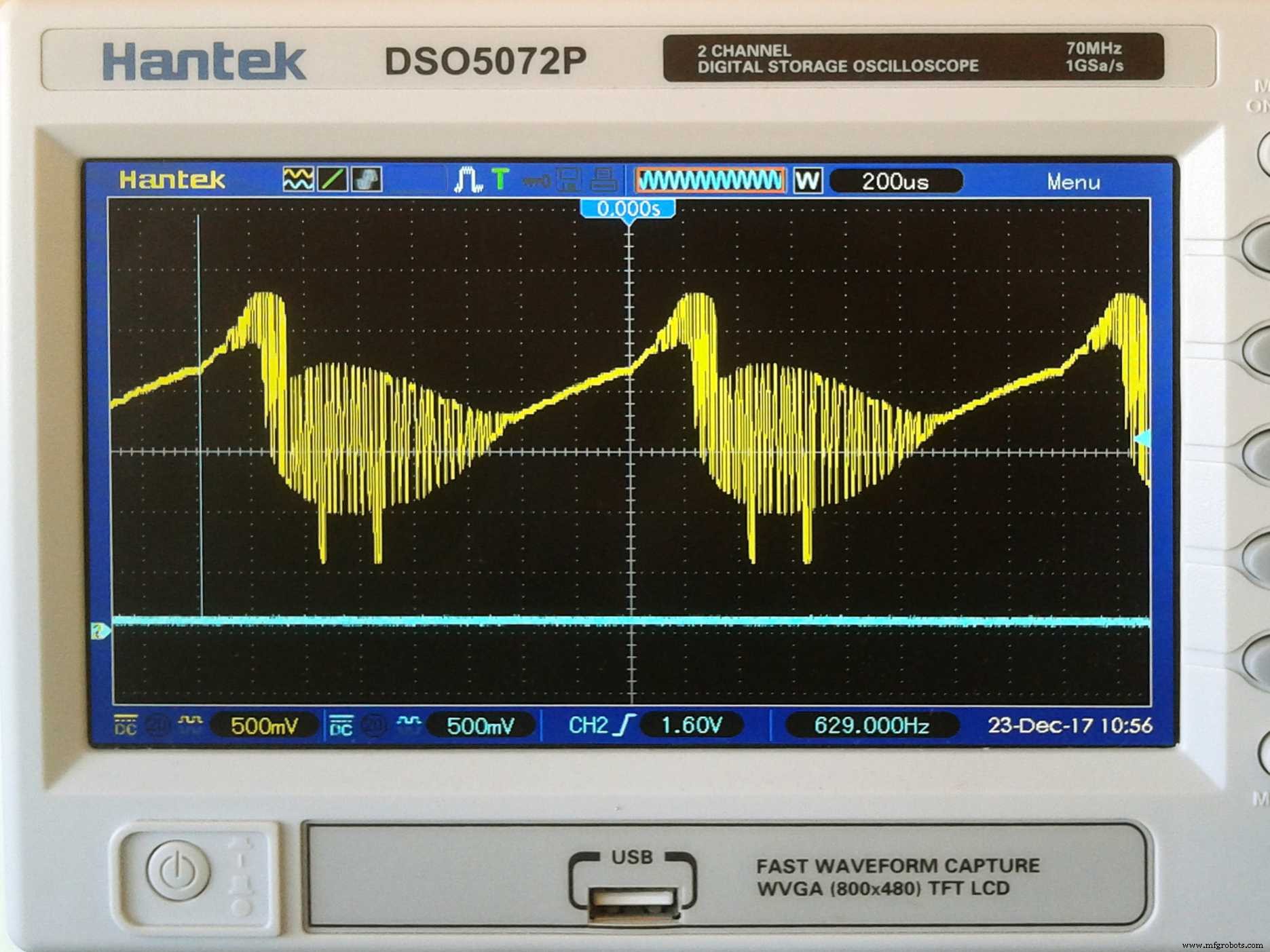Select the run/stop acquisition pulse icon
The width and height of the screenshot is (1270, 952).
(467, 179)
